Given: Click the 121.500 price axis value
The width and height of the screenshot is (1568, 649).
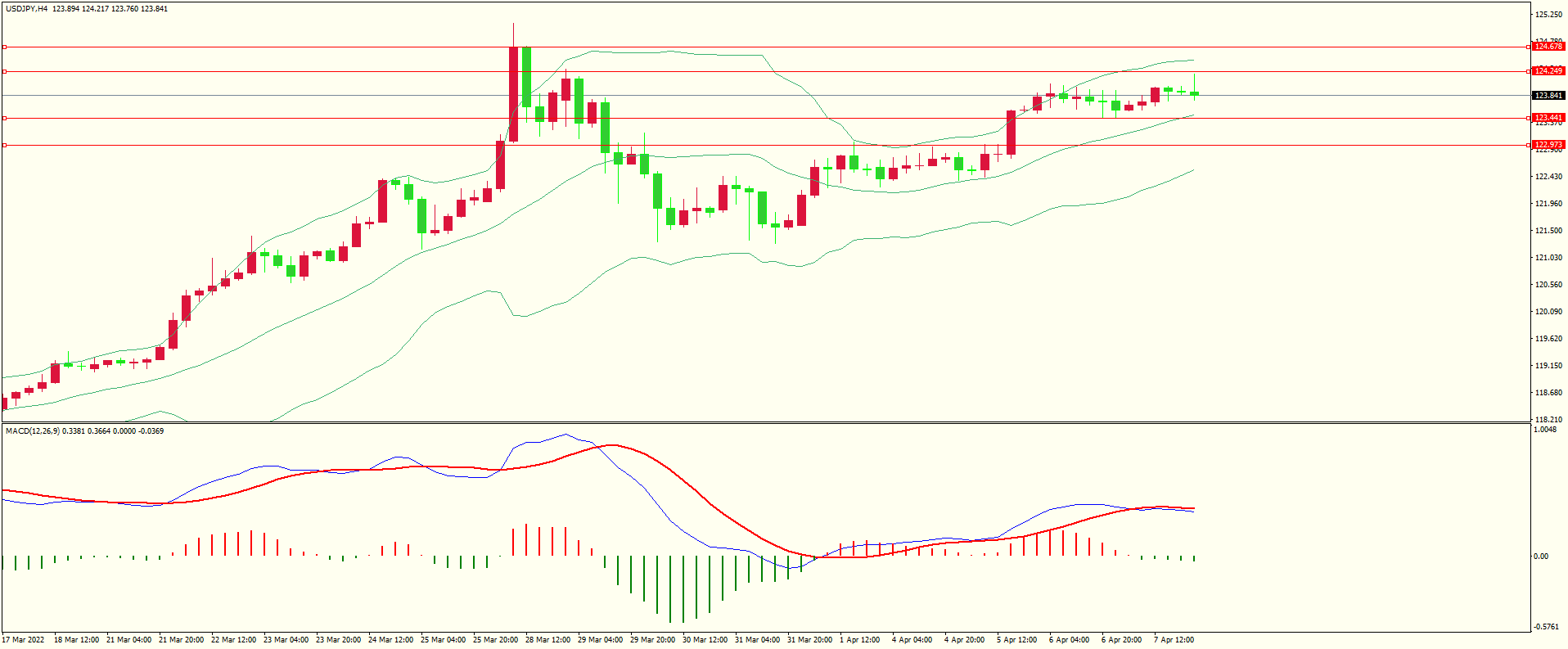Looking at the screenshot, I should [1548, 231].
